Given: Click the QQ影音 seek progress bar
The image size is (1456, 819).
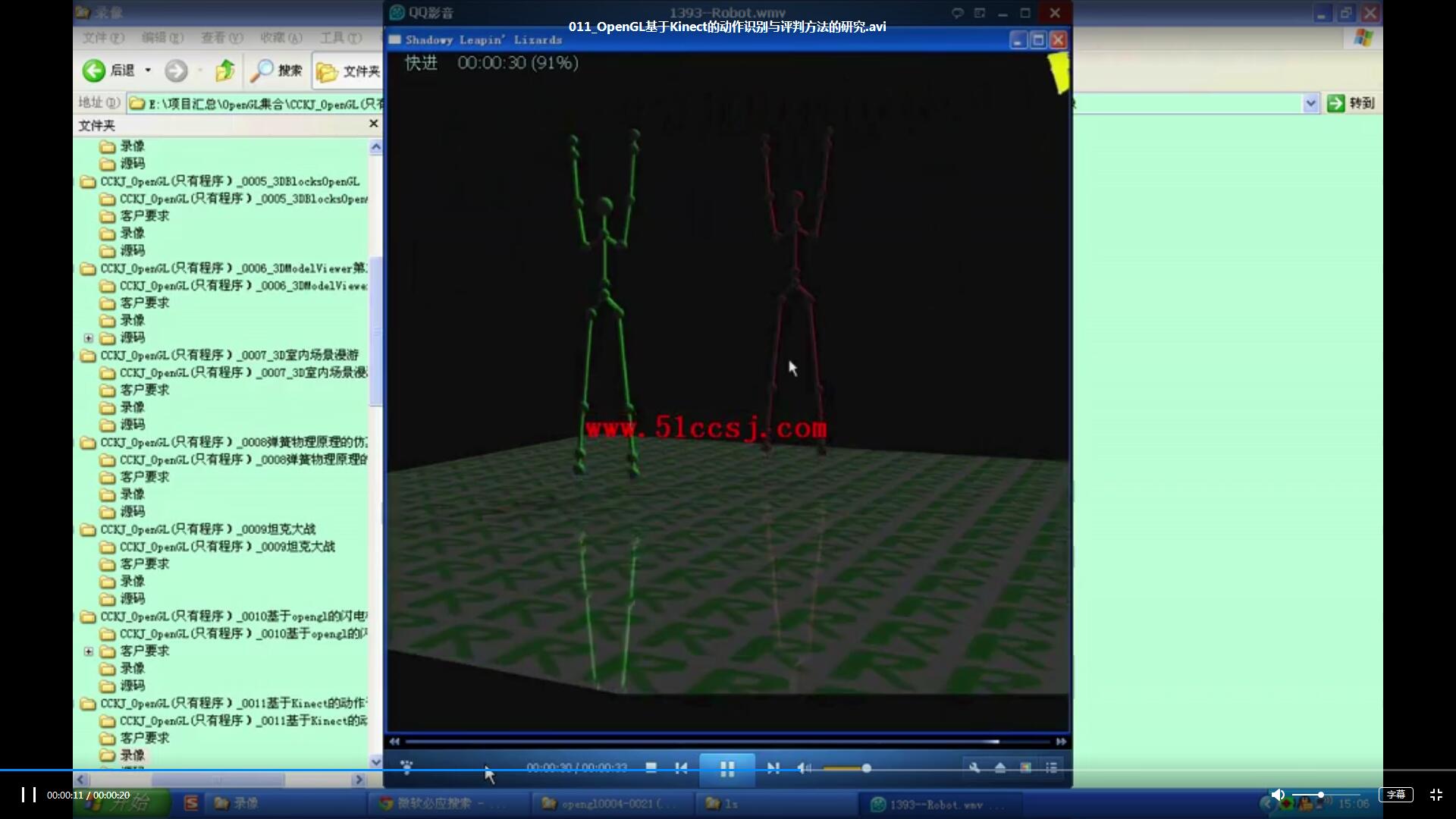Looking at the screenshot, I should tap(726, 742).
